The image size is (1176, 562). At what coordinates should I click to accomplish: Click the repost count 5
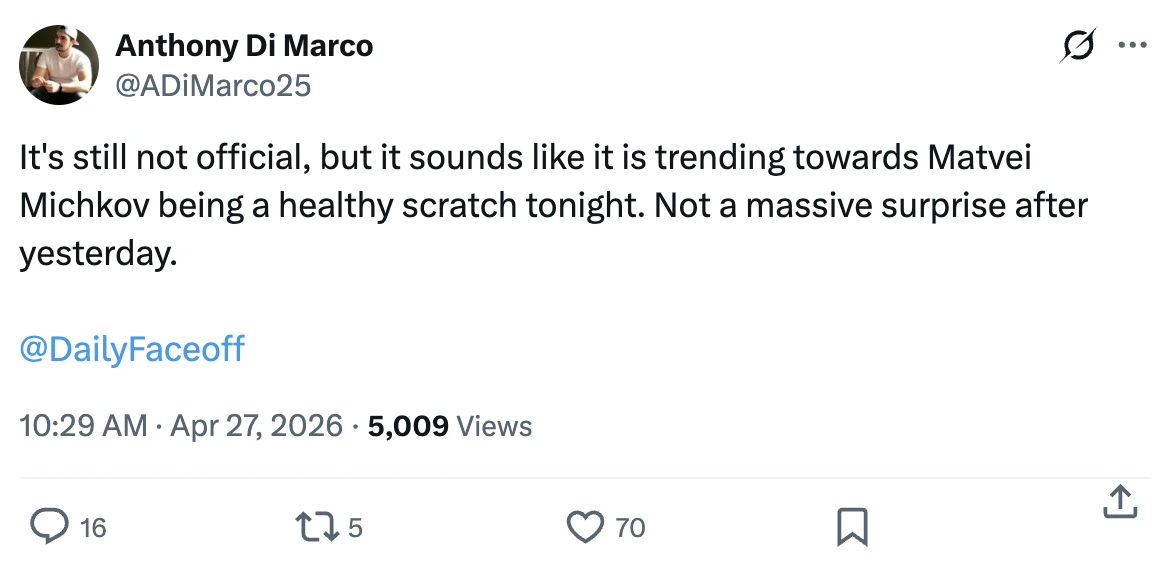click(x=354, y=527)
